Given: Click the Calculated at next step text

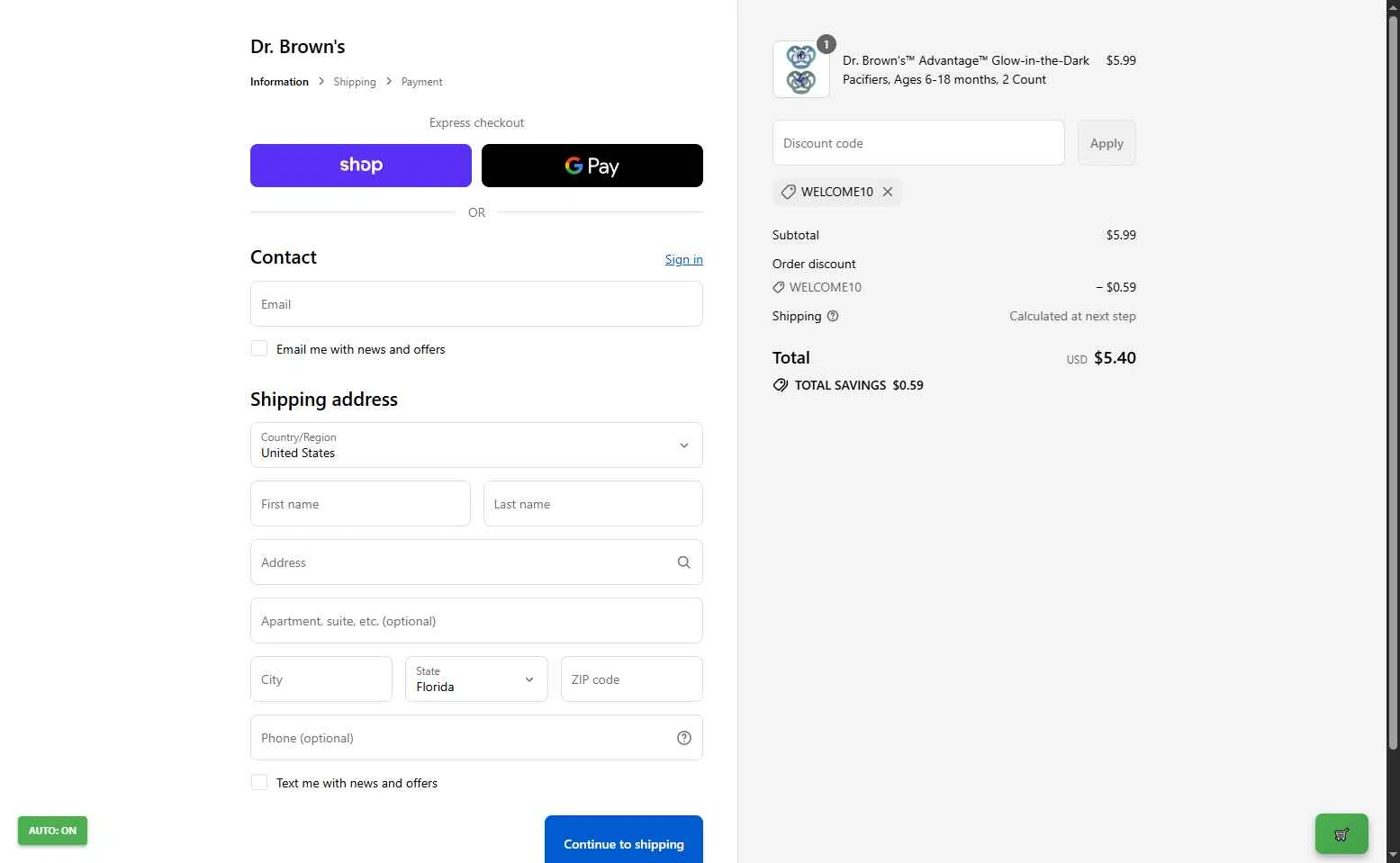Looking at the screenshot, I should coord(1072,316).
